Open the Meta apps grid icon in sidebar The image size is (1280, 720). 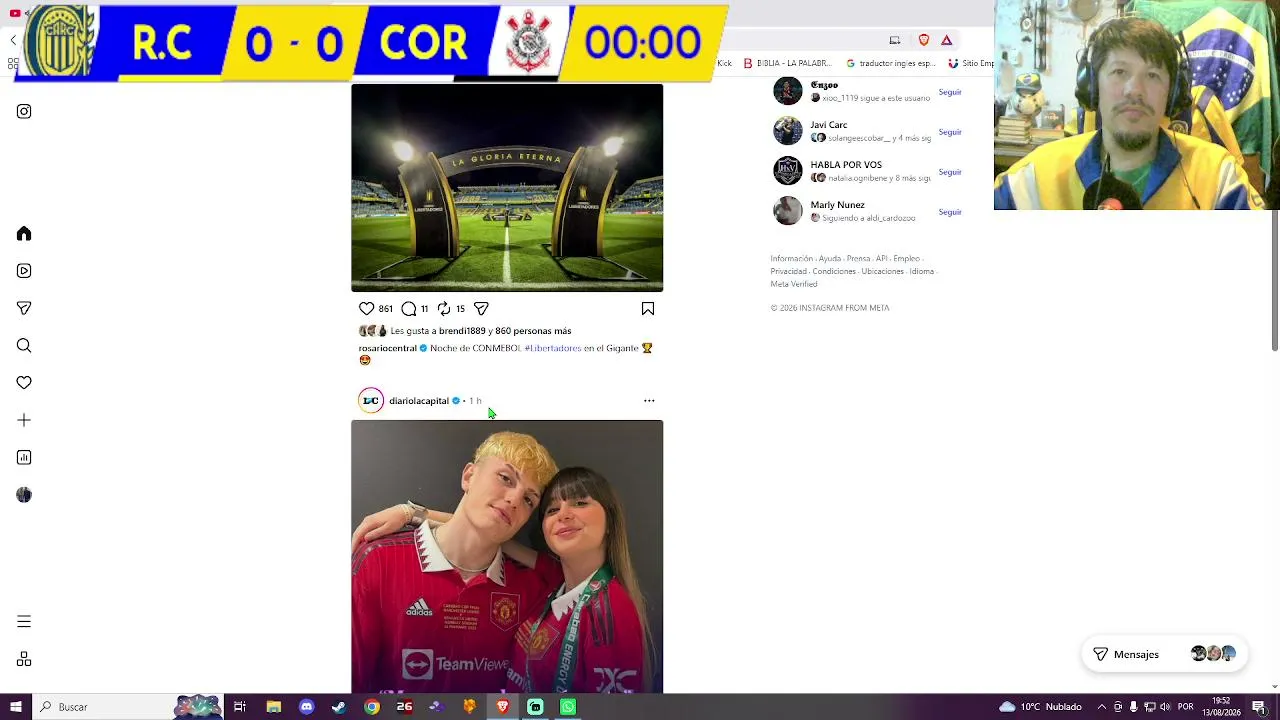(x=24, y=659)
